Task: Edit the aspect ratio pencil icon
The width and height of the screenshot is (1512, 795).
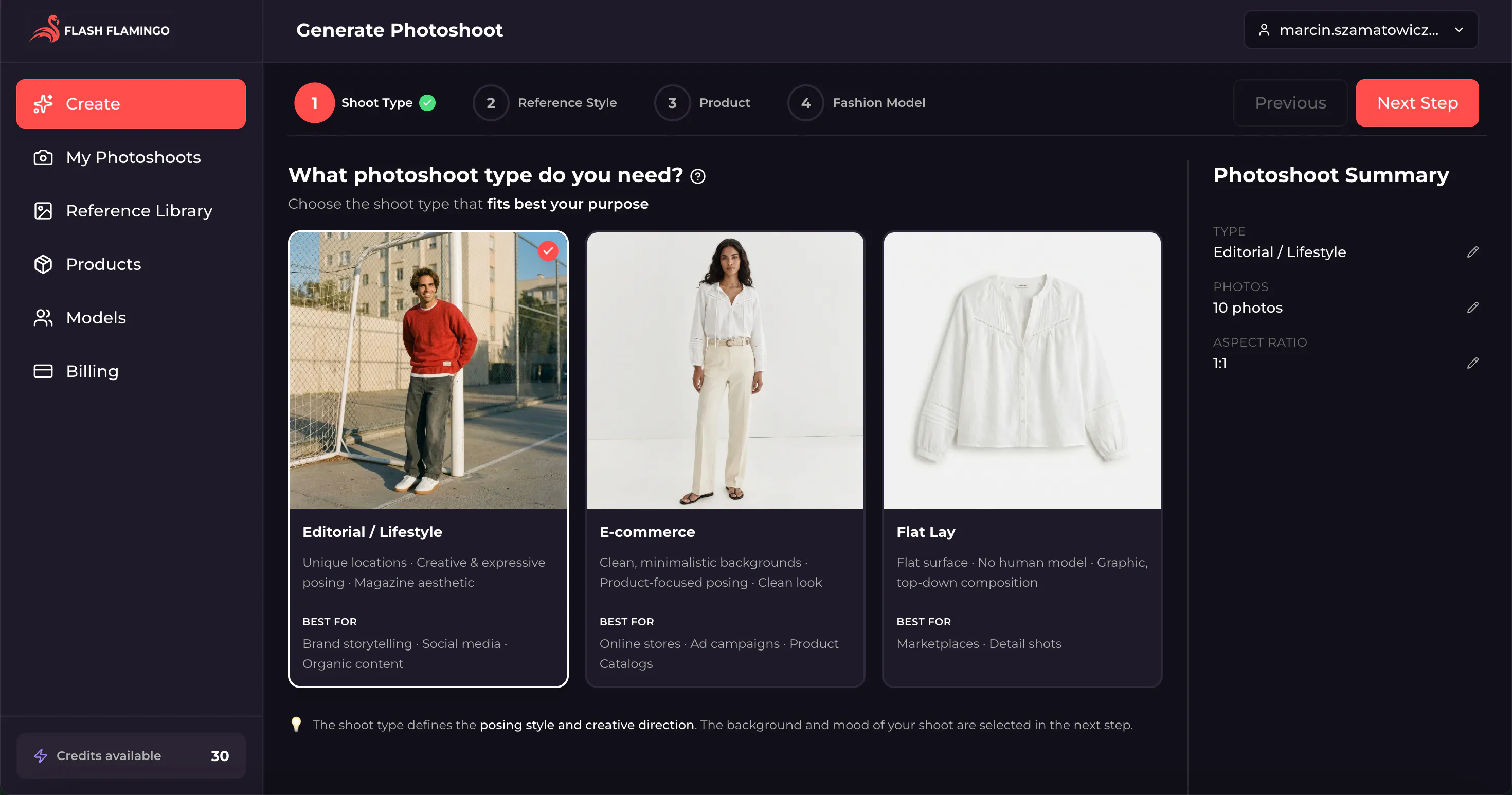Action: tap(1473, 363)
